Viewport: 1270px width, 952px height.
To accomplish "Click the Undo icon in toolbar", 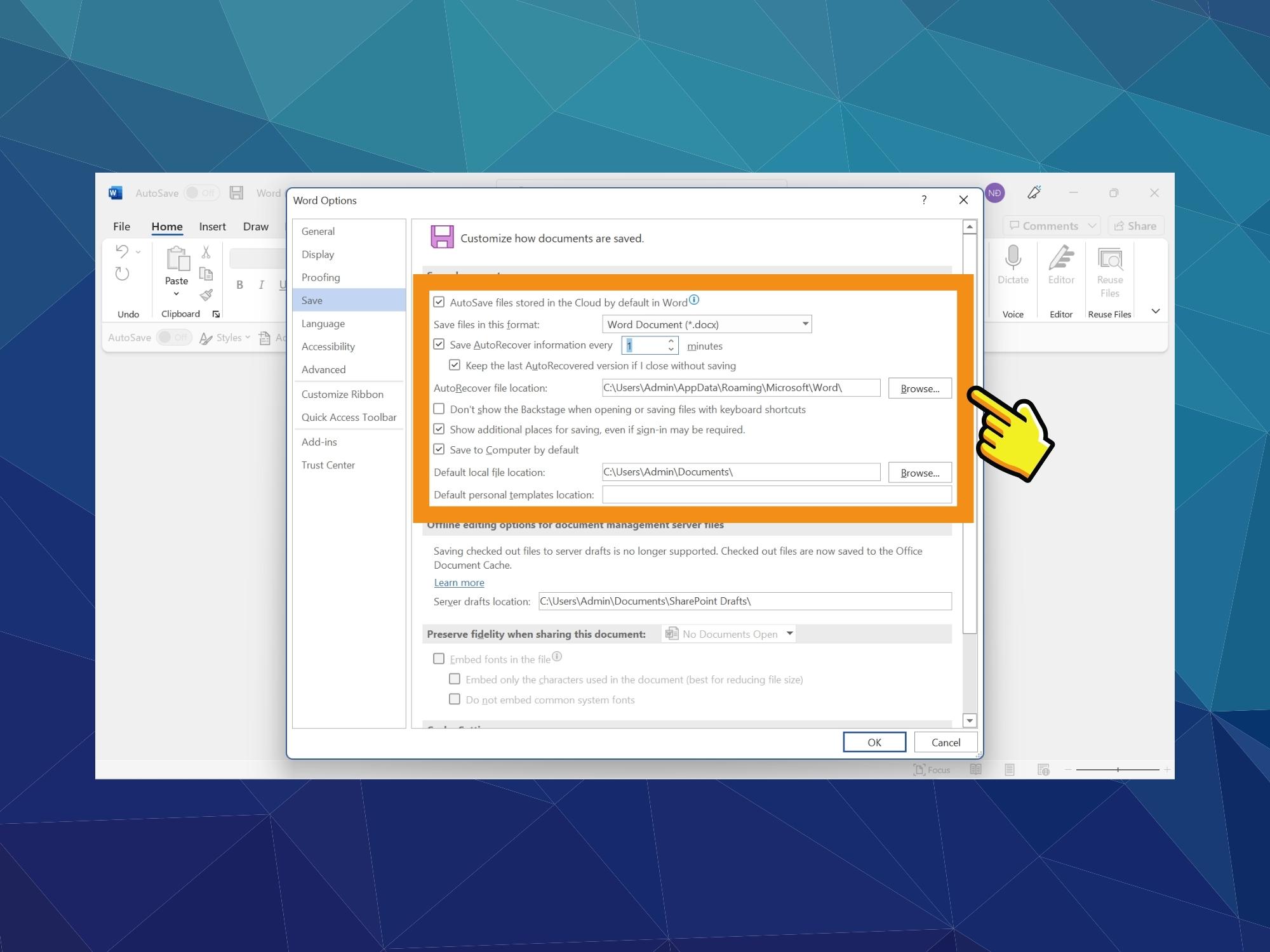I will click(121, 252).
